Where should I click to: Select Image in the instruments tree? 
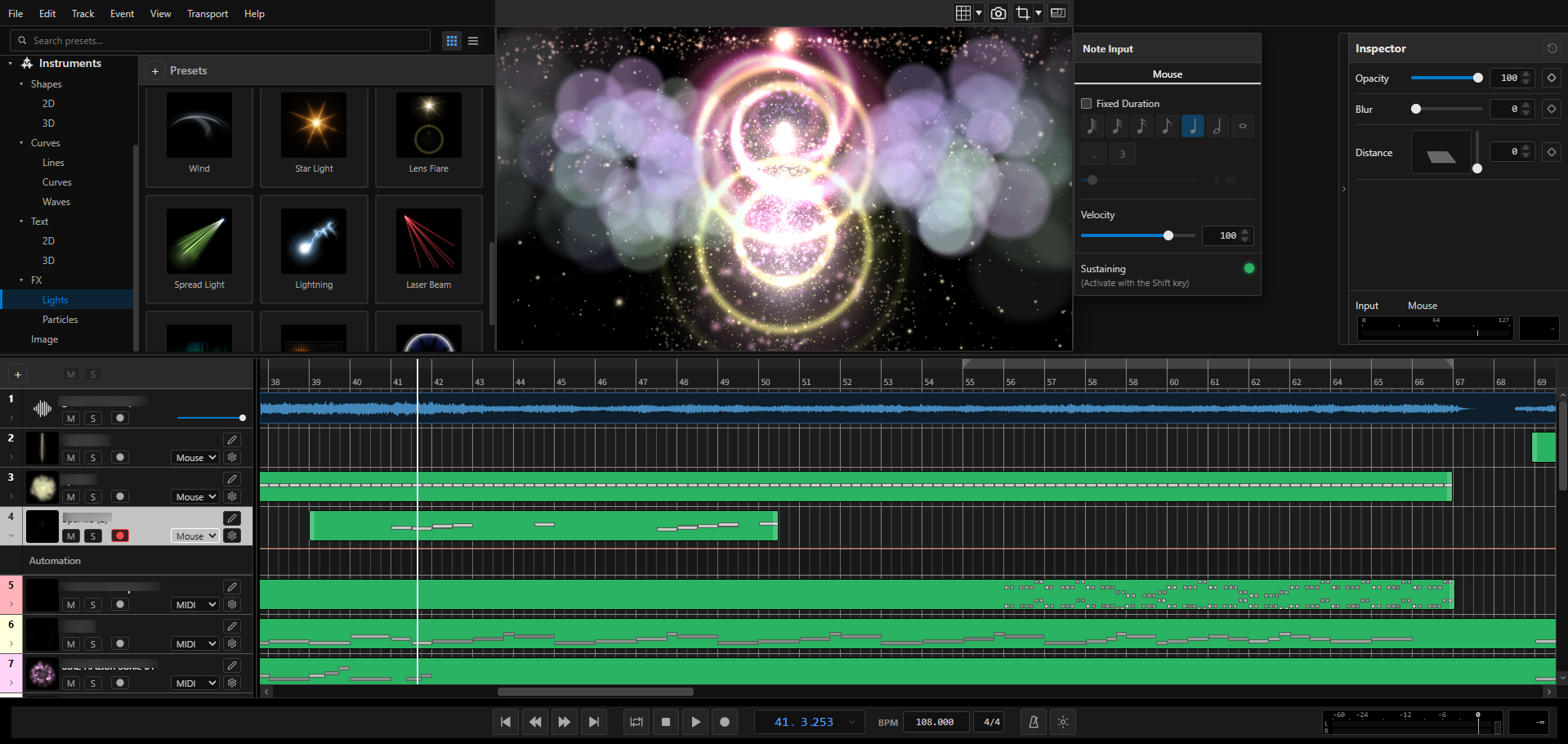44,339
